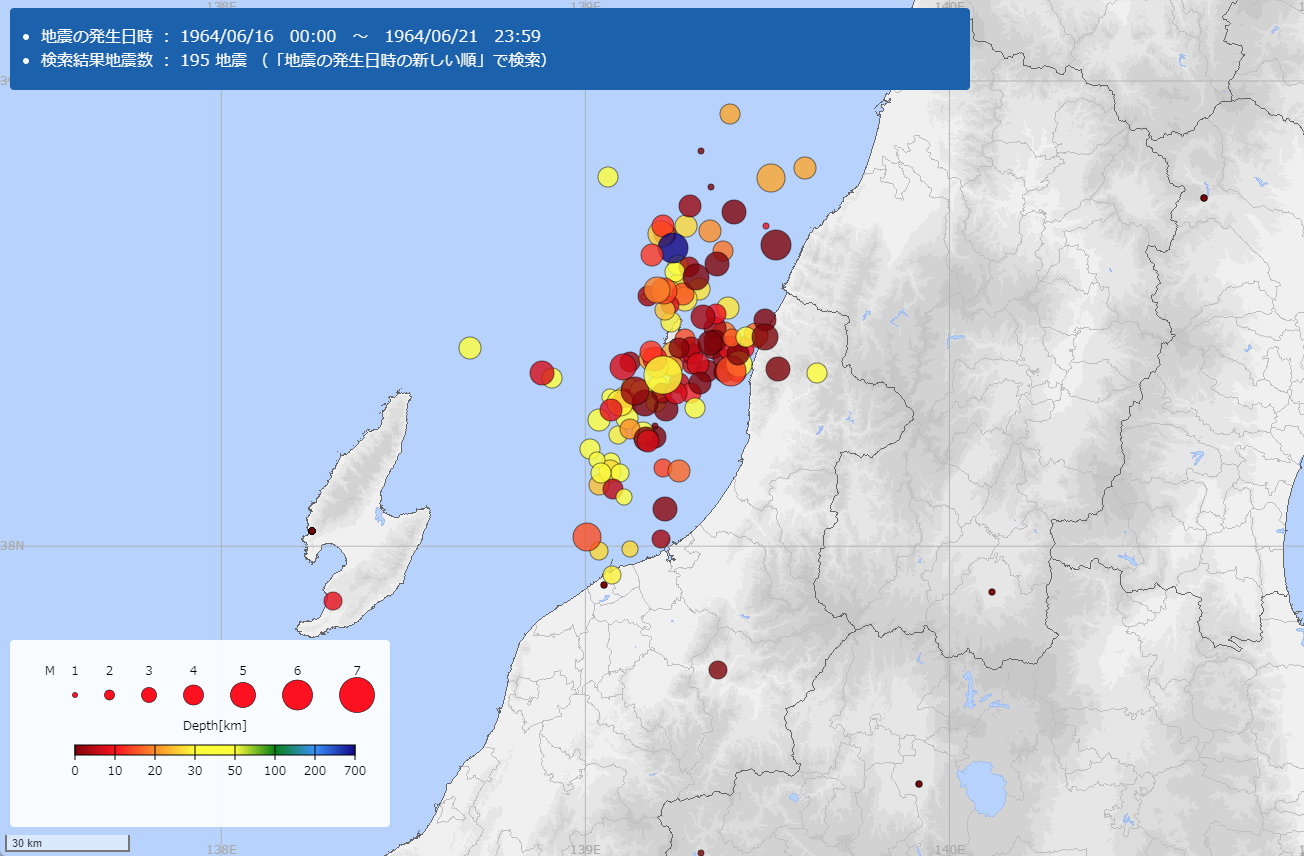Select the large orange circle near the top of the cluster
Screen dimensions: 1304x856
point(770,178)
